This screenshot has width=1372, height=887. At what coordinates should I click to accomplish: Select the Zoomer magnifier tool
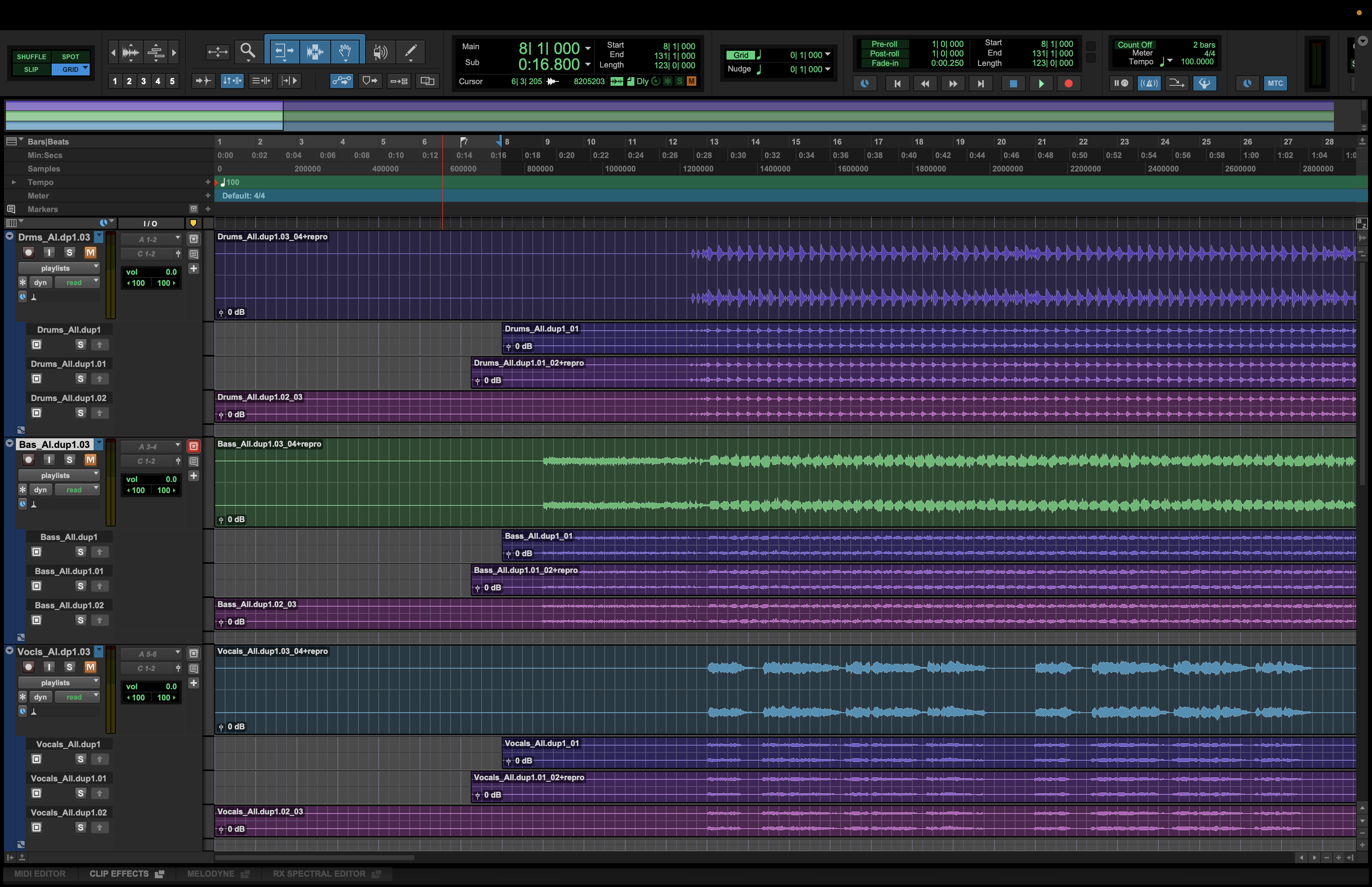pos(248,51)
